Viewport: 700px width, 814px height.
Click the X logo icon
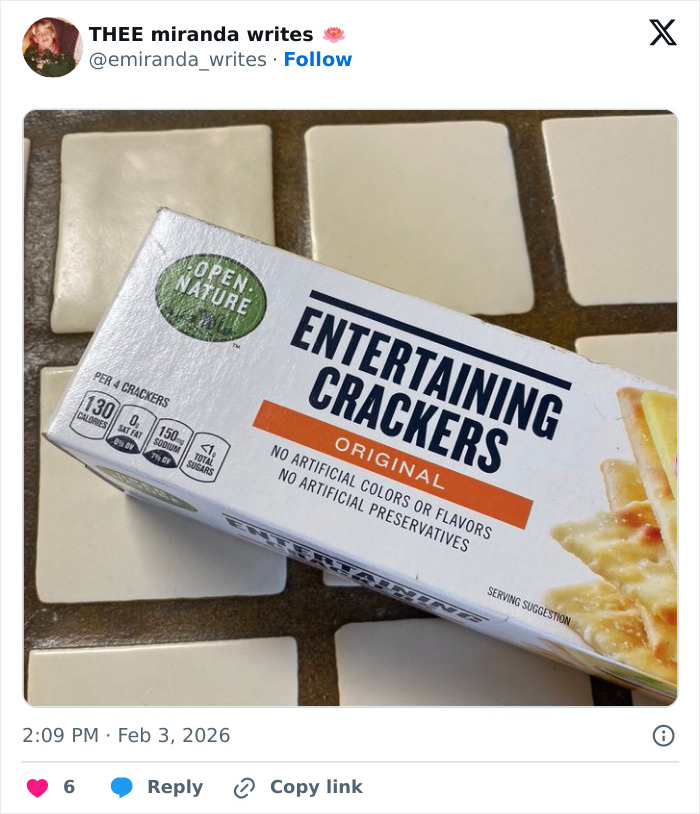[662, 34]
